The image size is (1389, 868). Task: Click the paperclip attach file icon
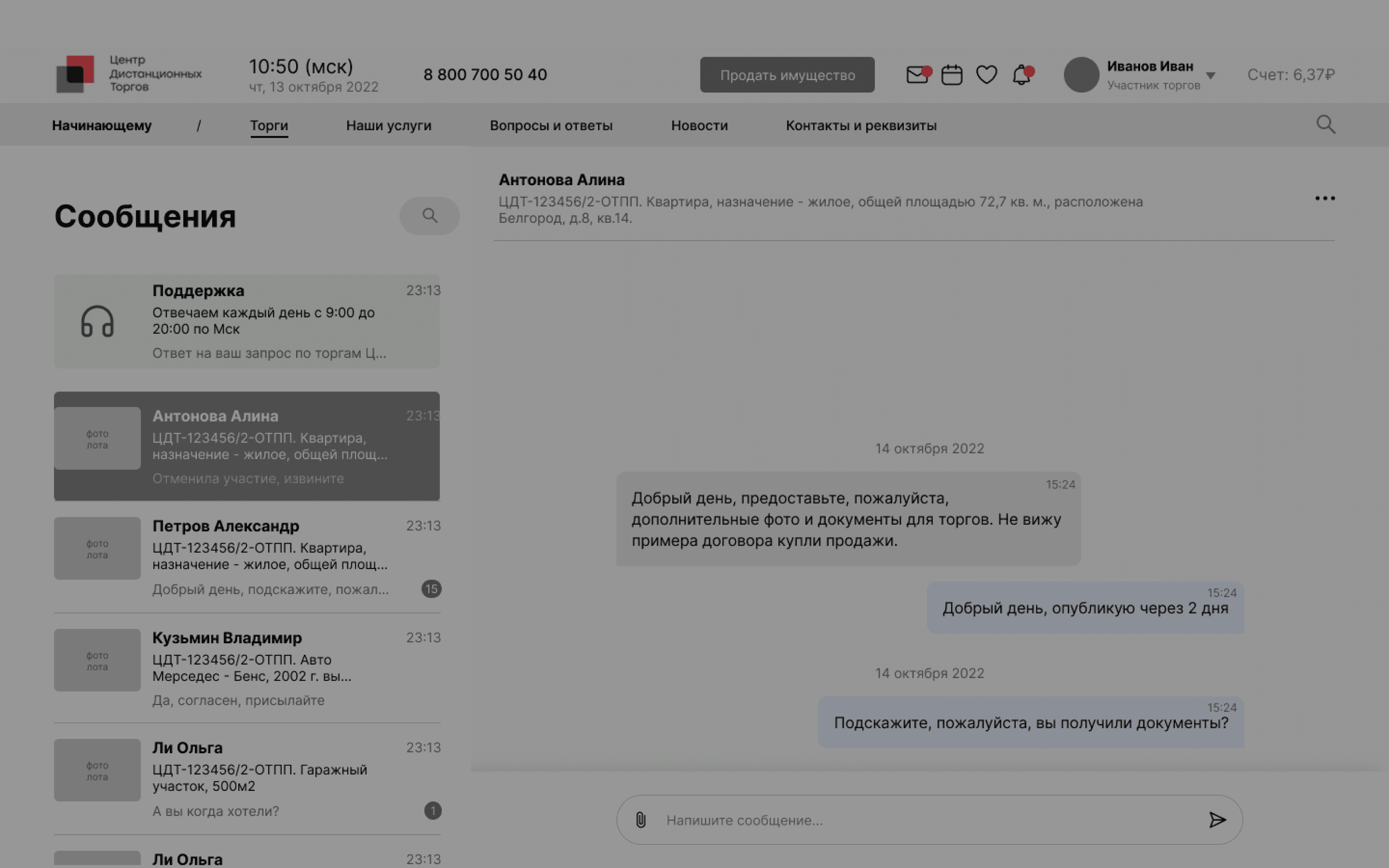641,820
